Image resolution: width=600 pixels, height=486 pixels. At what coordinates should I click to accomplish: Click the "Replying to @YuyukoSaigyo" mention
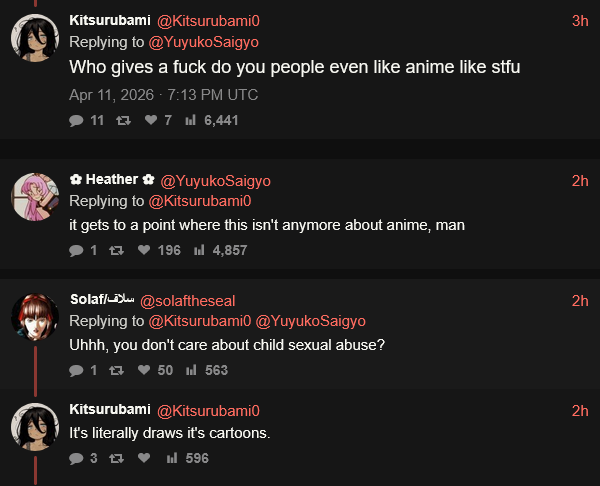[204, 42]
